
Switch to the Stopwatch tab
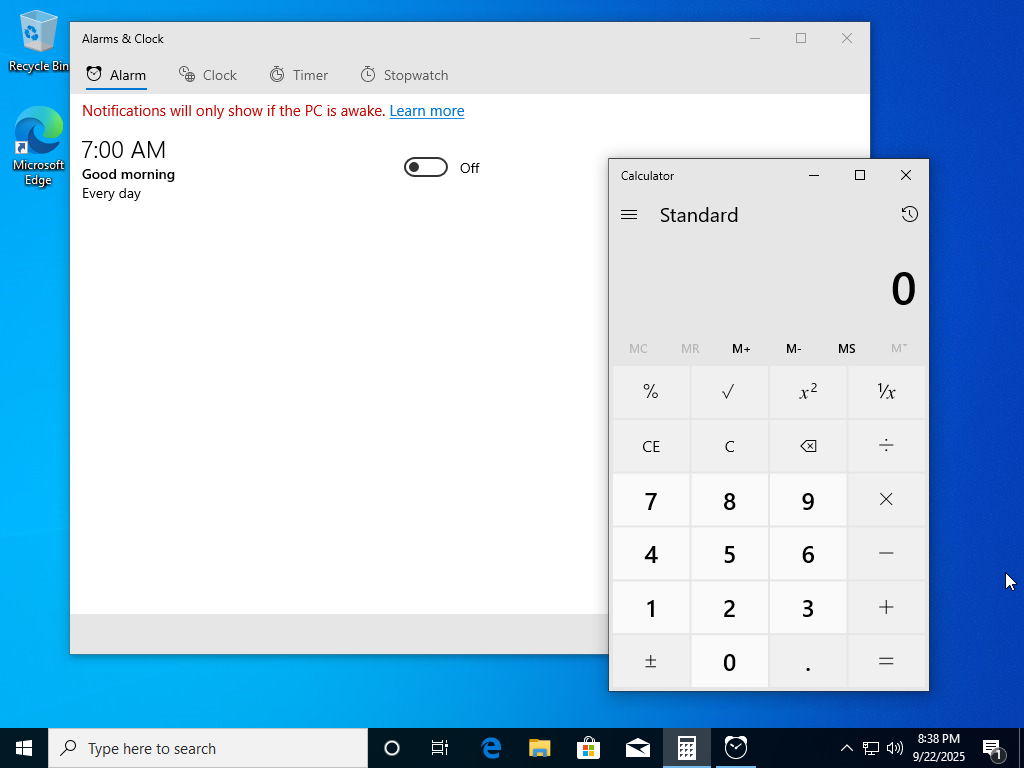404,75
